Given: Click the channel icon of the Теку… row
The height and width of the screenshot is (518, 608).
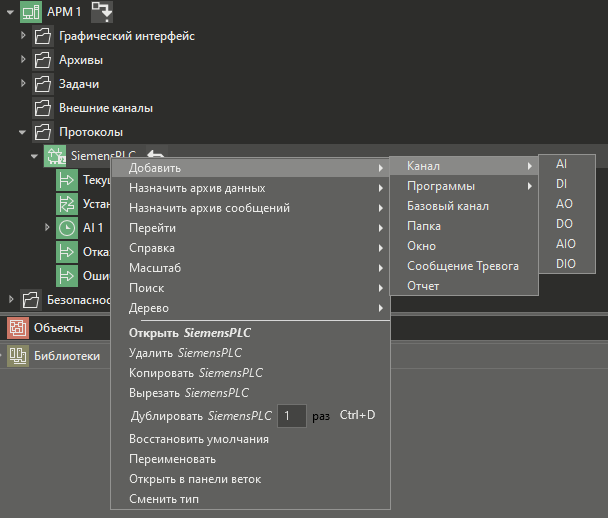Looking at the screenshot, I should click(67, 180).
